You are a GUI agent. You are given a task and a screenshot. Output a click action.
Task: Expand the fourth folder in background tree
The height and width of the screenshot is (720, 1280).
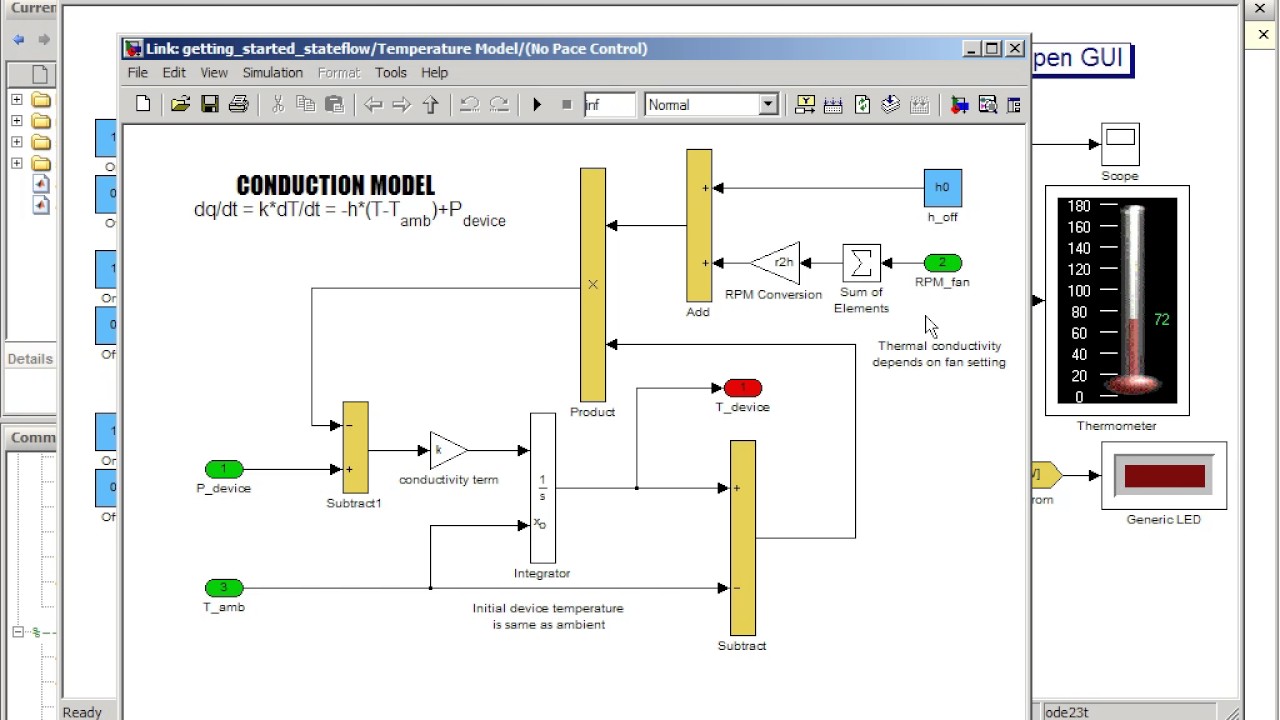[x=16, y=163]
